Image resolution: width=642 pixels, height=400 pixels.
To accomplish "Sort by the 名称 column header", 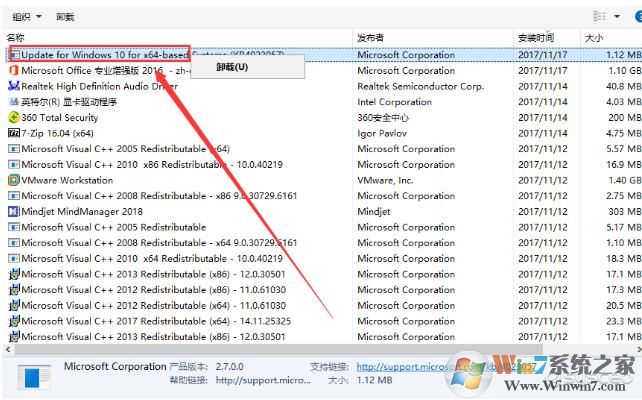I will click(x=16, y=38).
